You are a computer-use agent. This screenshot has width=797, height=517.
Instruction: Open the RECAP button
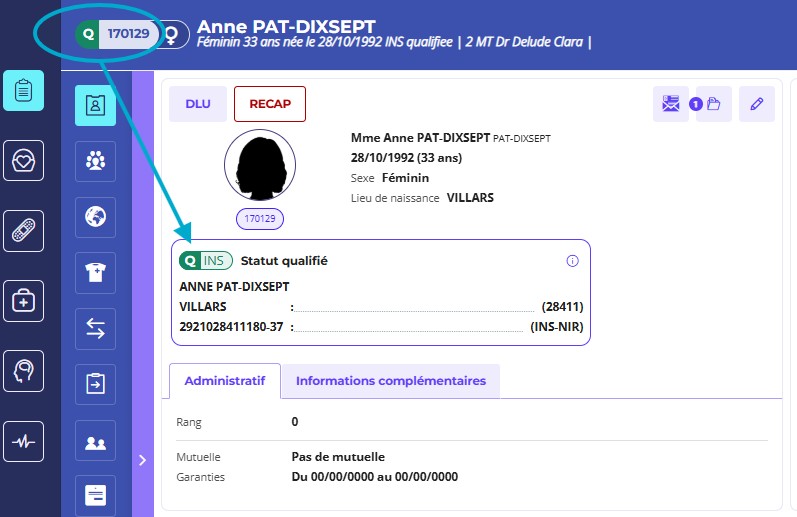[270, 104]
